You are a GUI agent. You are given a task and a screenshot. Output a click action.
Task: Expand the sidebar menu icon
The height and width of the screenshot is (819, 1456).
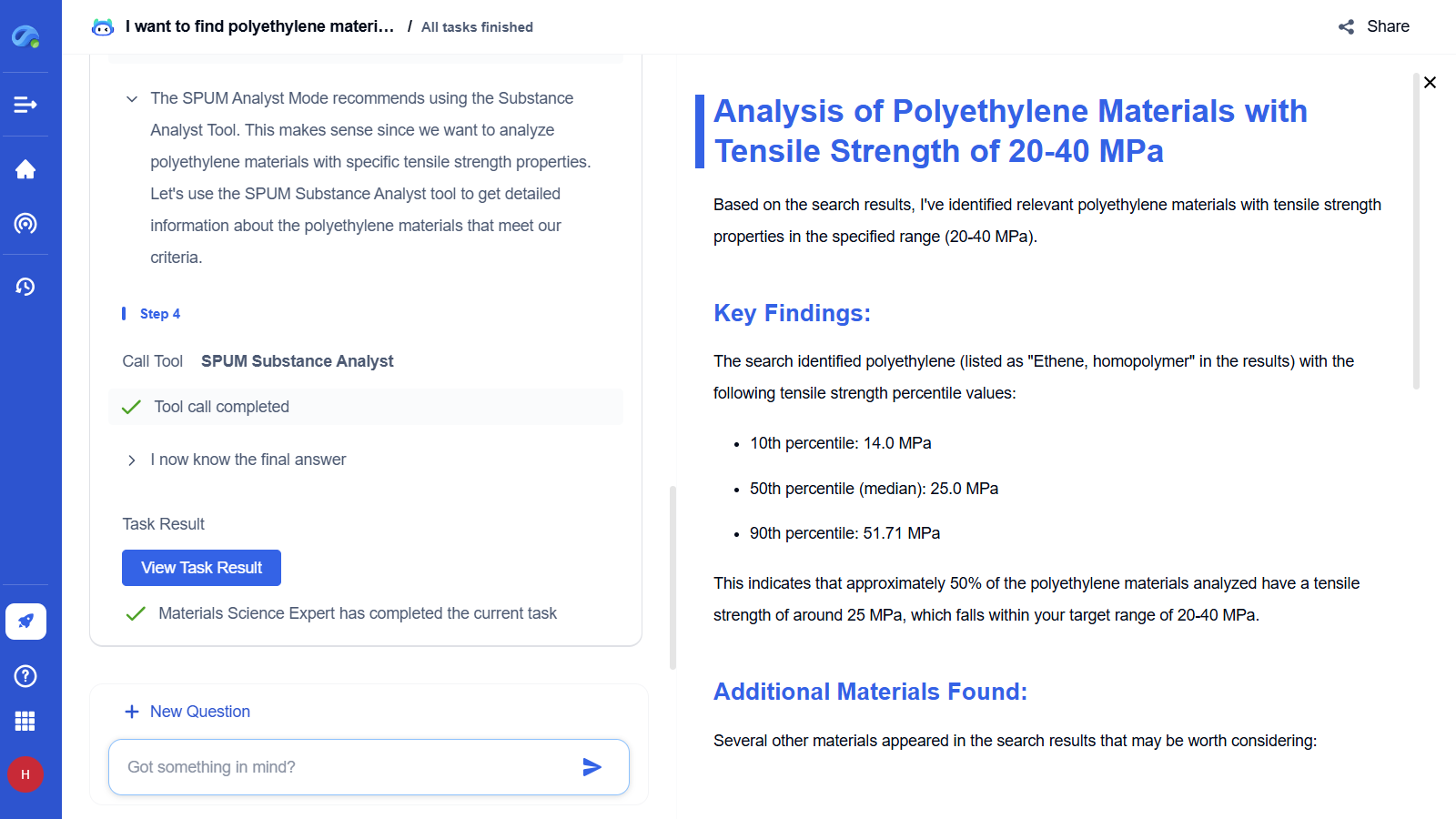[x=25, y=105]
